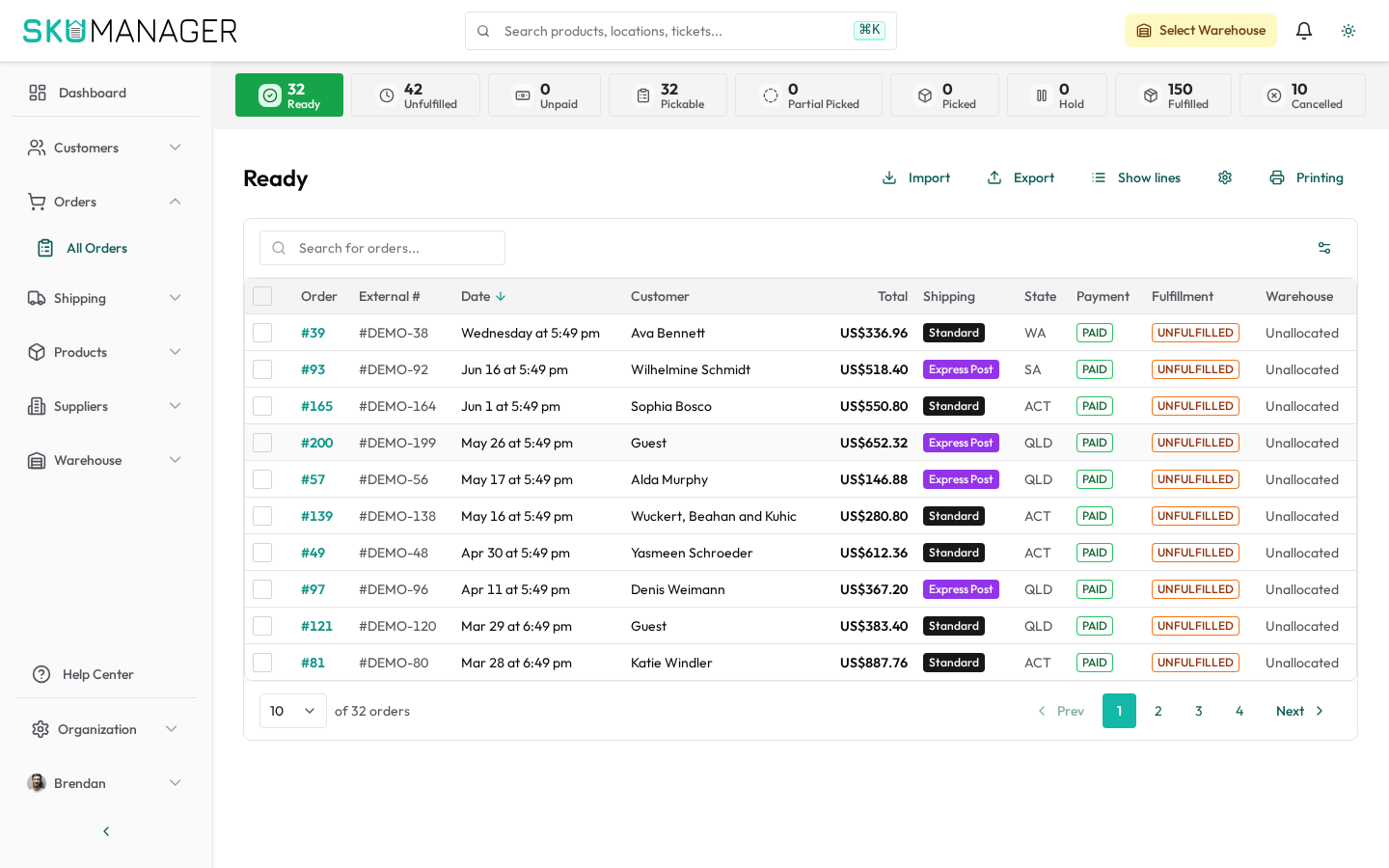Tick checkbox for order #57
Image resolution: width=1389 pixels, height=868 pixels.
pos(262,479)
